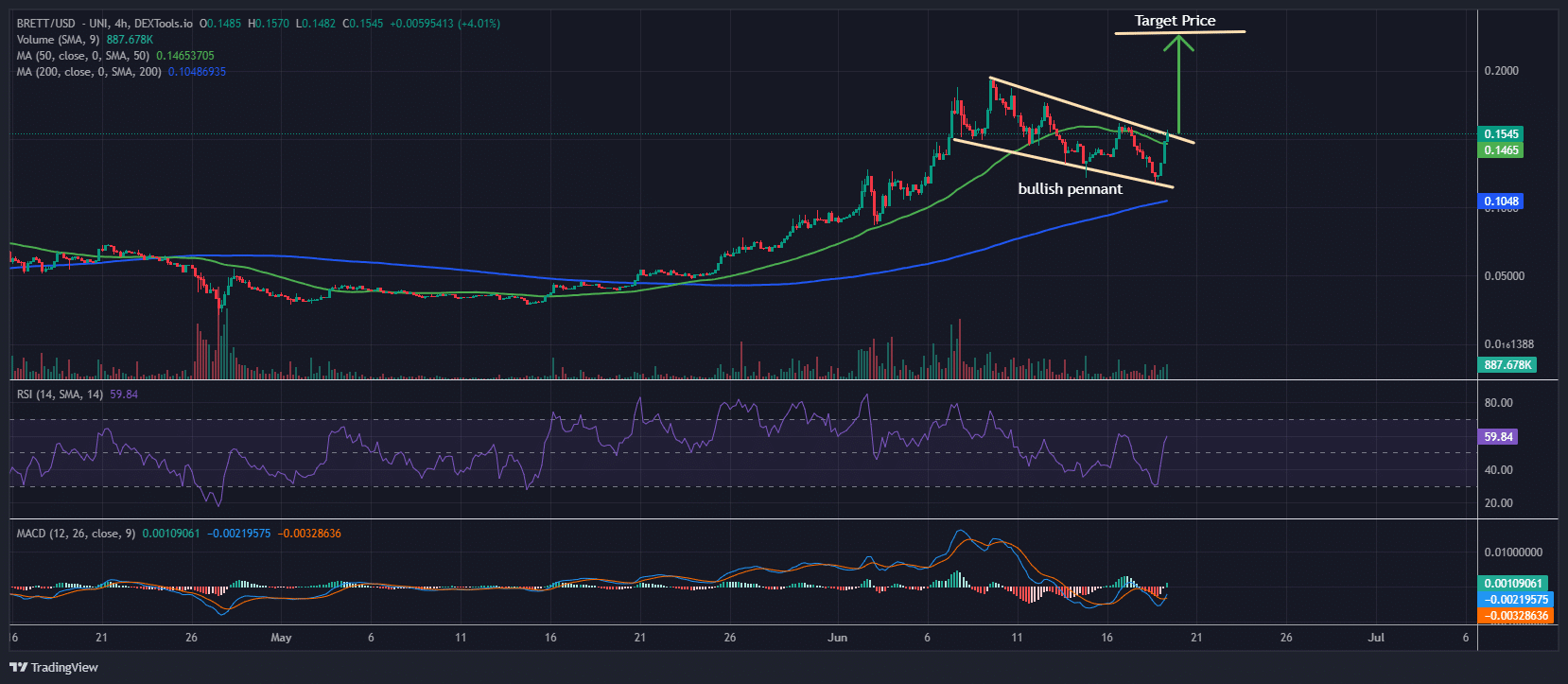Click the 21 date before May
This screenshot has height=684, width=1568.
point(101,638)
